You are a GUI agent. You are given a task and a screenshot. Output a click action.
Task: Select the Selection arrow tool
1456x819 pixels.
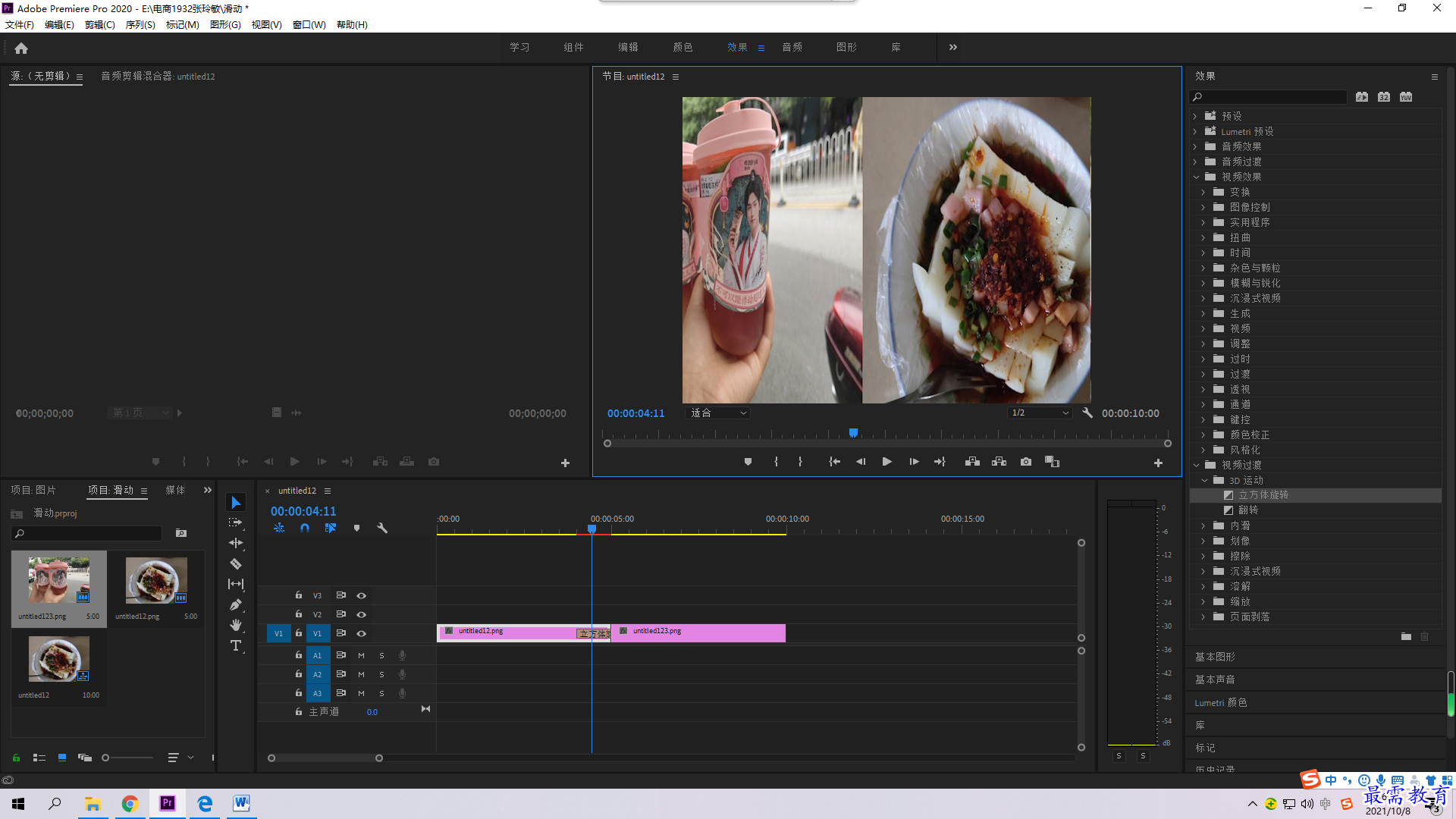point(236,503)
